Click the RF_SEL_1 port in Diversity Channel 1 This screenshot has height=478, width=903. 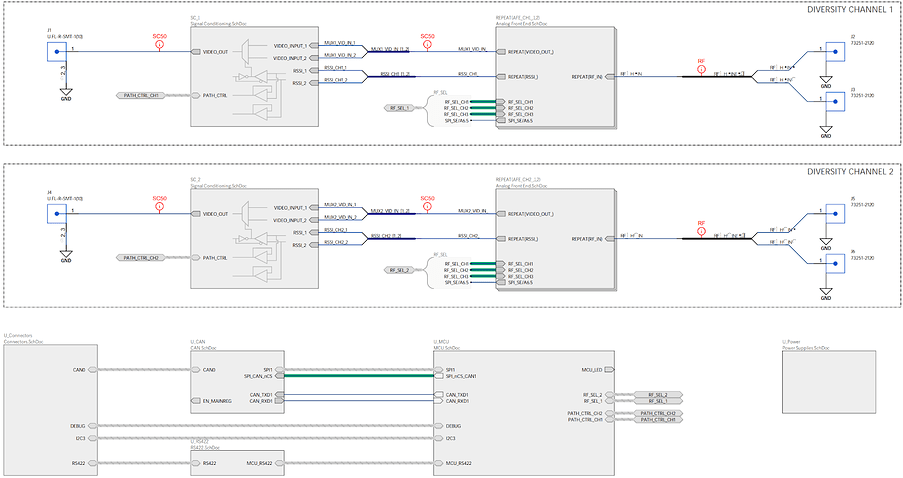(399, 108)
